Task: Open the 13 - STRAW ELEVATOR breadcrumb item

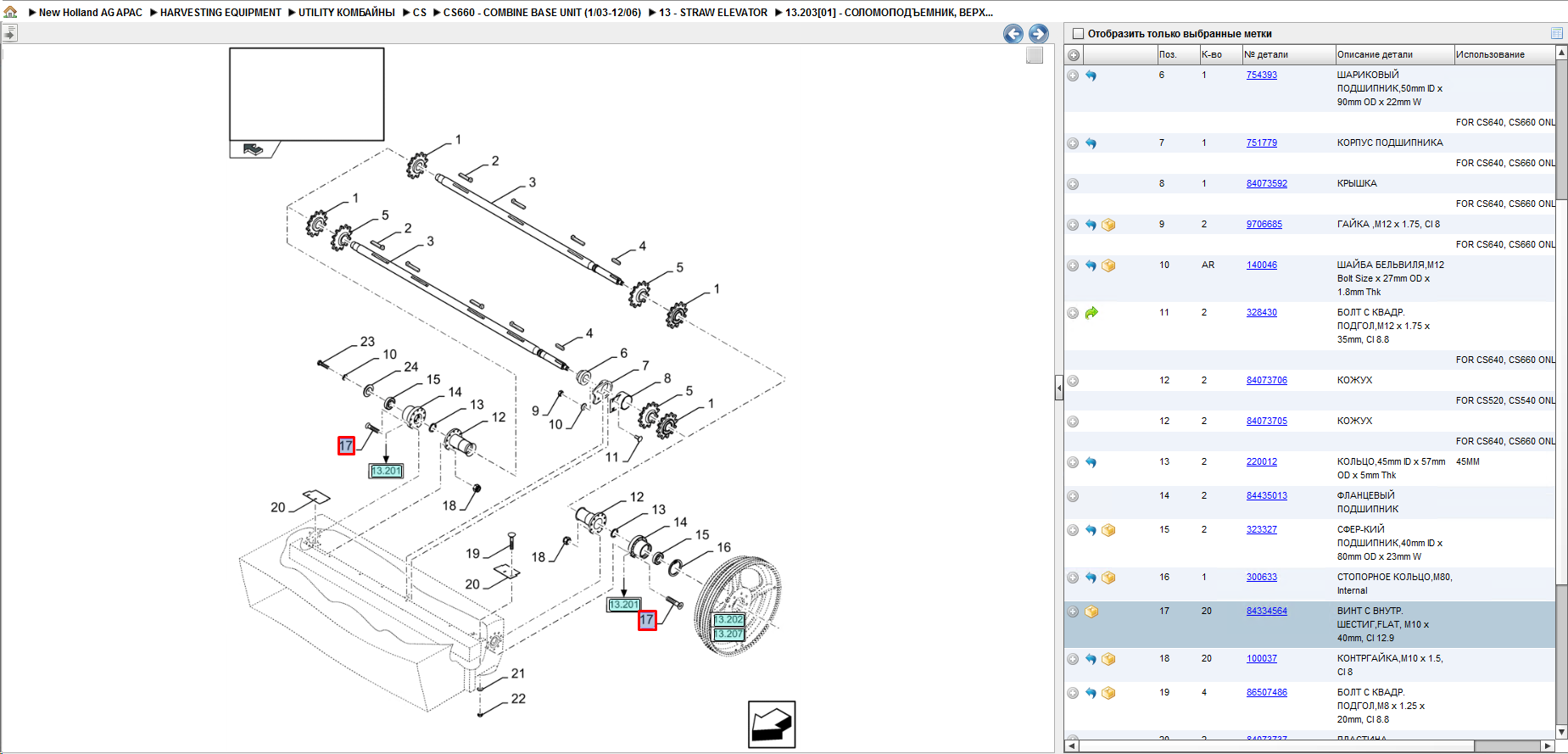Action: tap(713, 13)
